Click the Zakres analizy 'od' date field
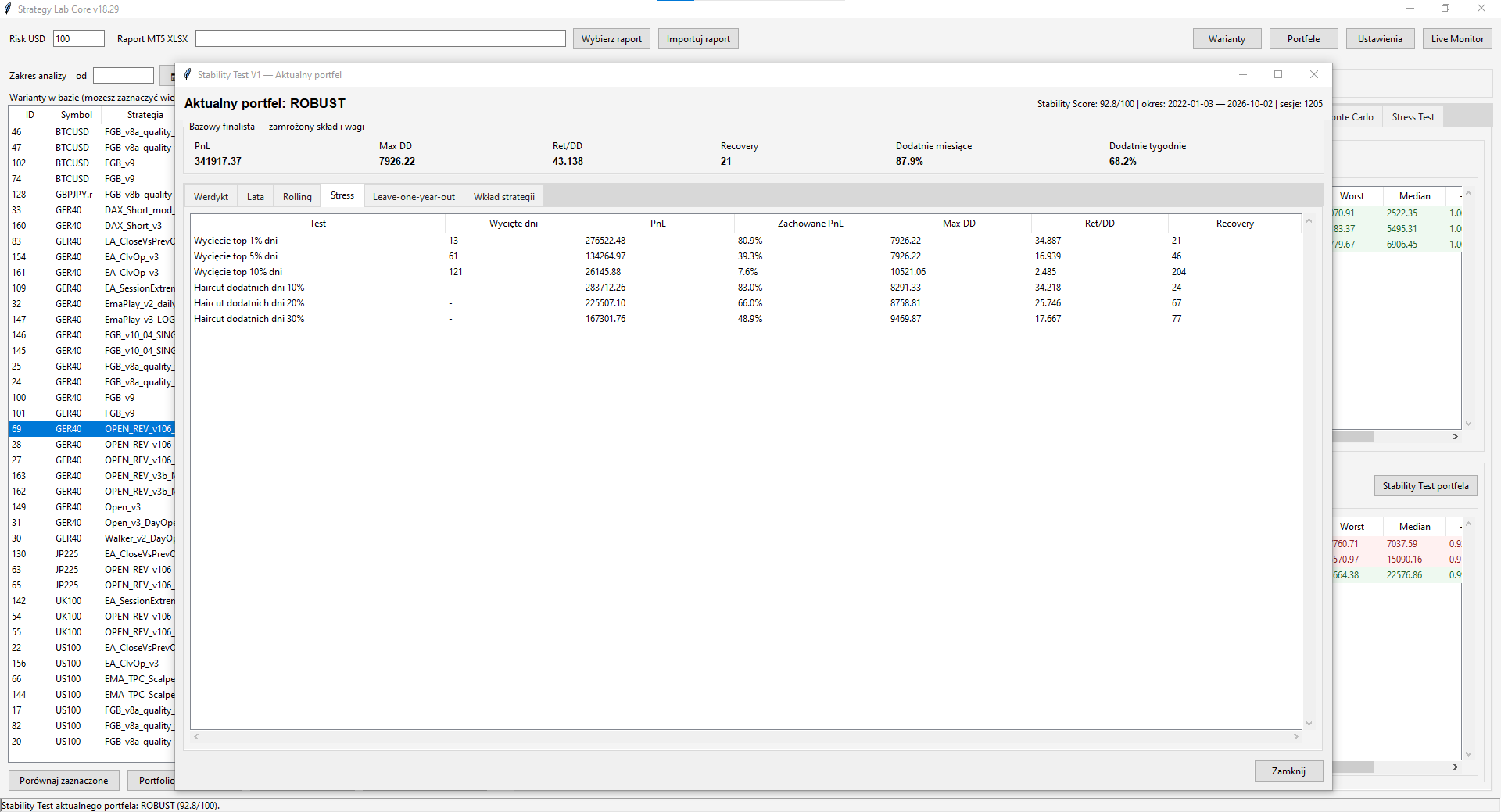Viewport: 1501px width, 812px height. (124, 75)
